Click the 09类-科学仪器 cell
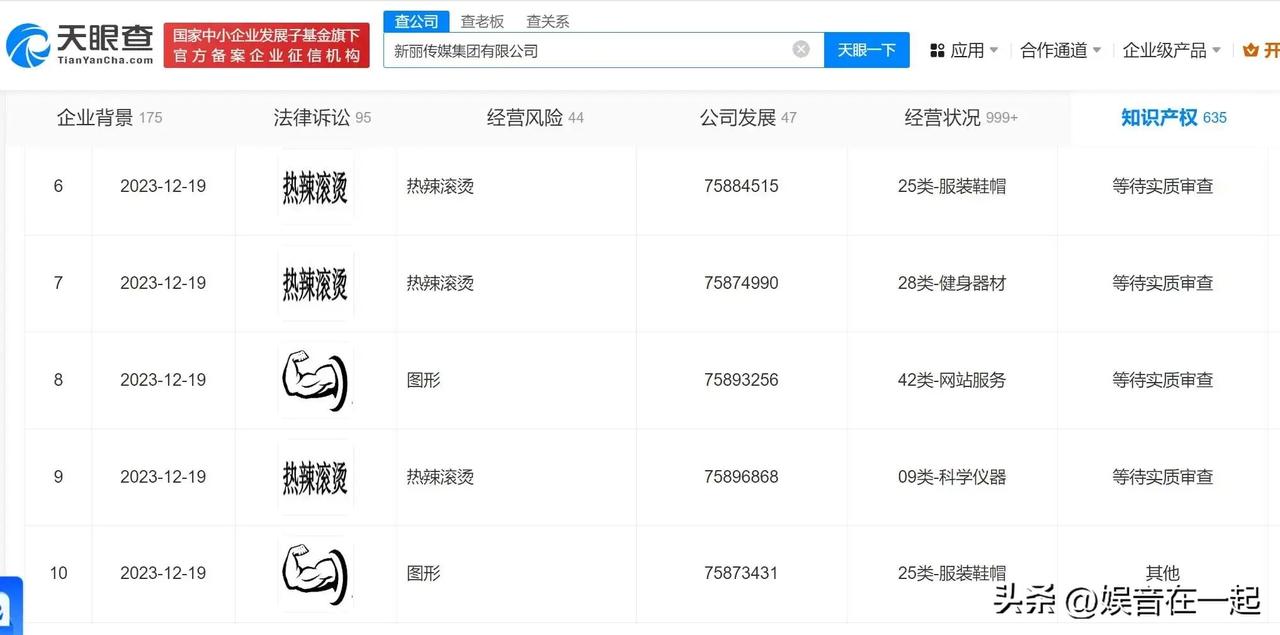 click(x=952, y=477)
